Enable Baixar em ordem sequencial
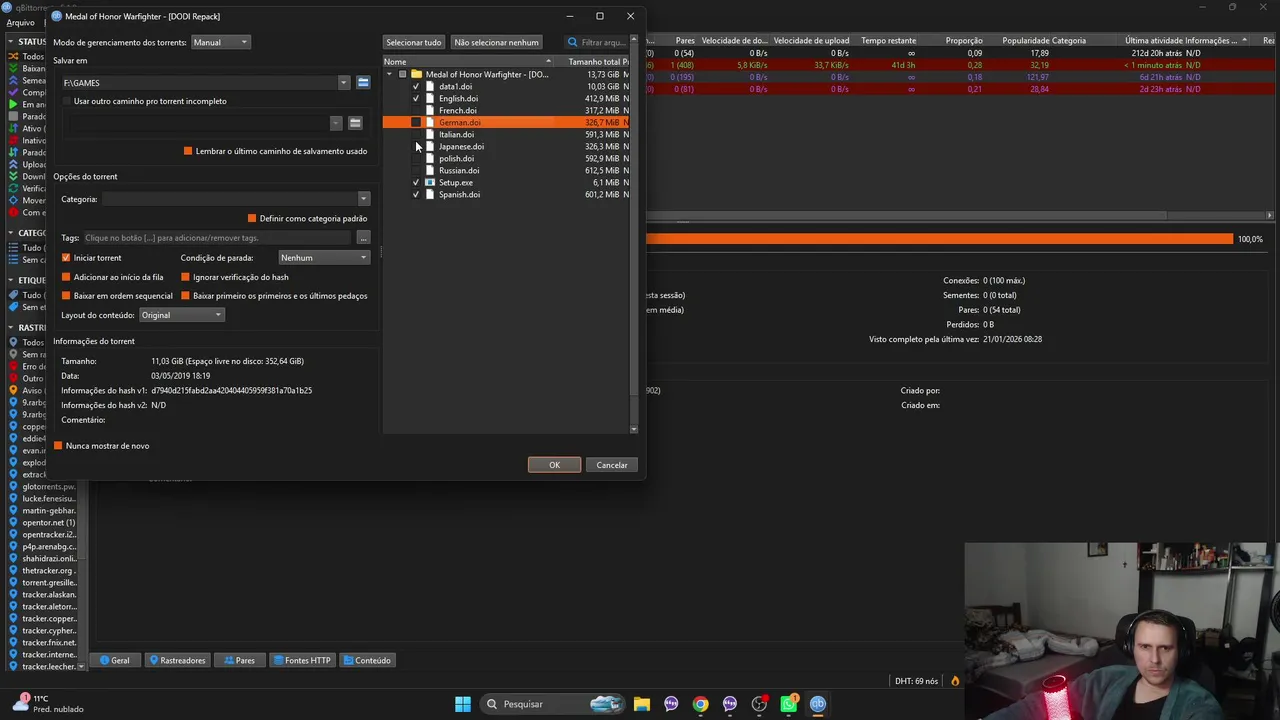 [x=66, y=296]
